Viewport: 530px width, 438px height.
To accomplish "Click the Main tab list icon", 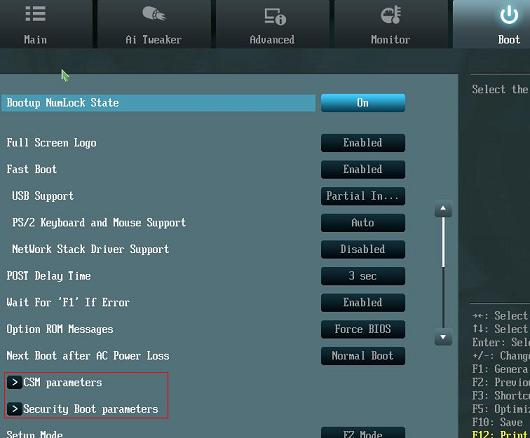I will point(35,14).
